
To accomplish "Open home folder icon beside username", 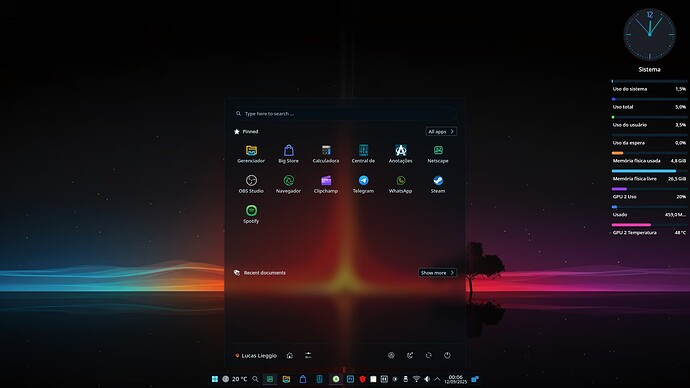I will pyautogui.click(x=290, y=355).
